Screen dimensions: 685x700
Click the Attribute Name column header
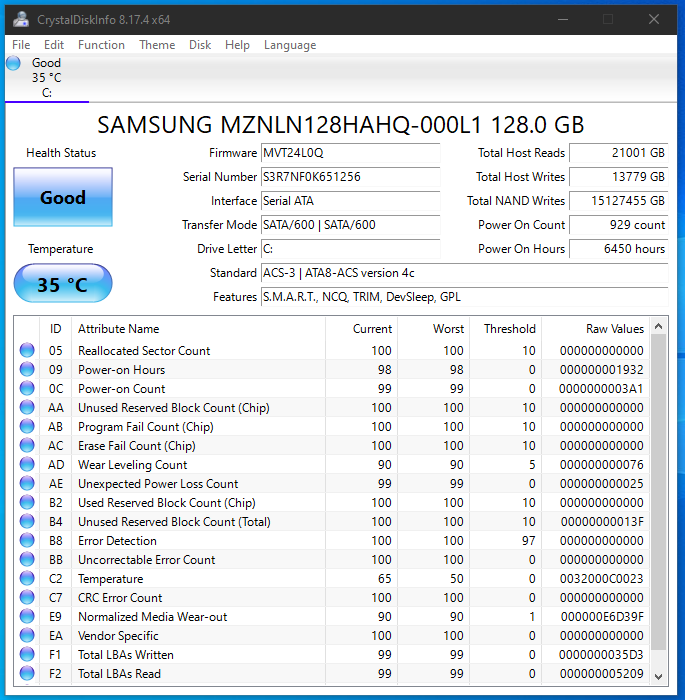[x=199, y=329]
